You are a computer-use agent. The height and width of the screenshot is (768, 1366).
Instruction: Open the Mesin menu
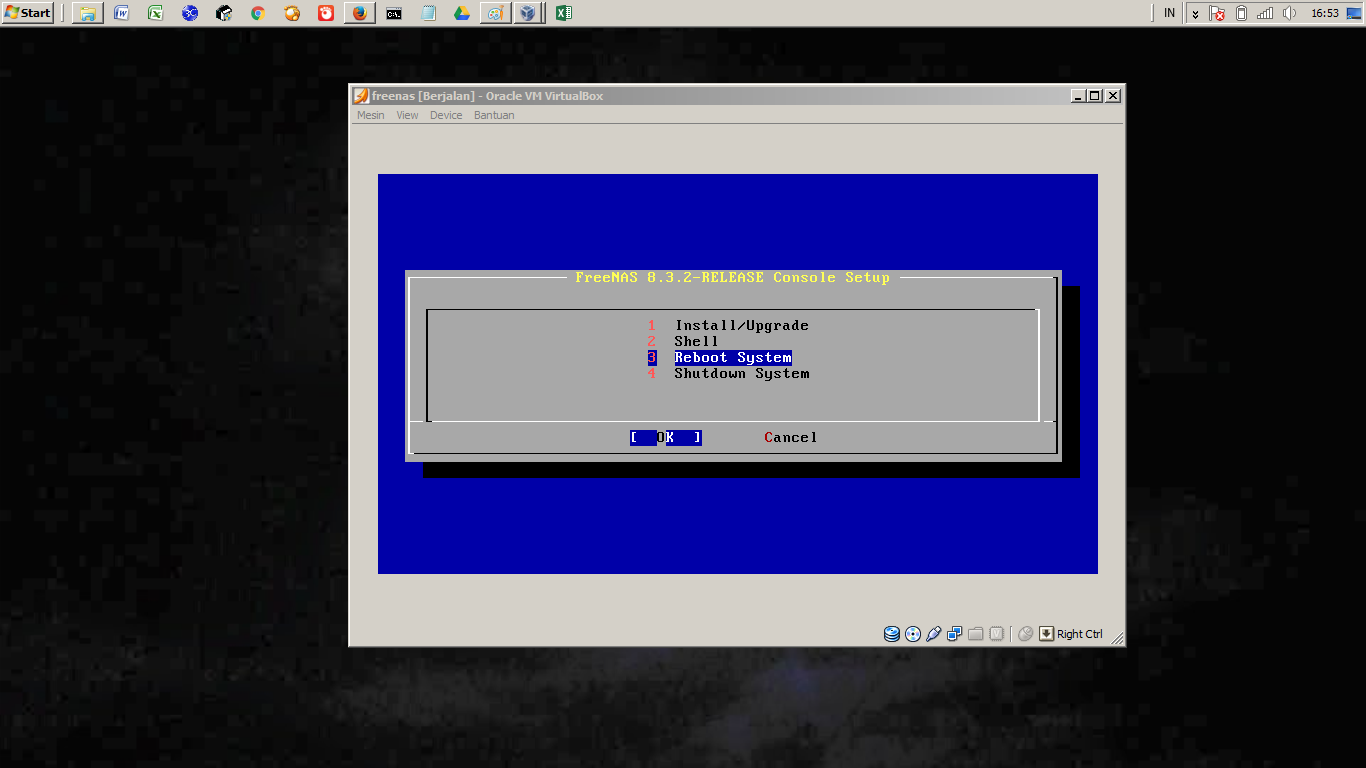click(x=371, y=115)
